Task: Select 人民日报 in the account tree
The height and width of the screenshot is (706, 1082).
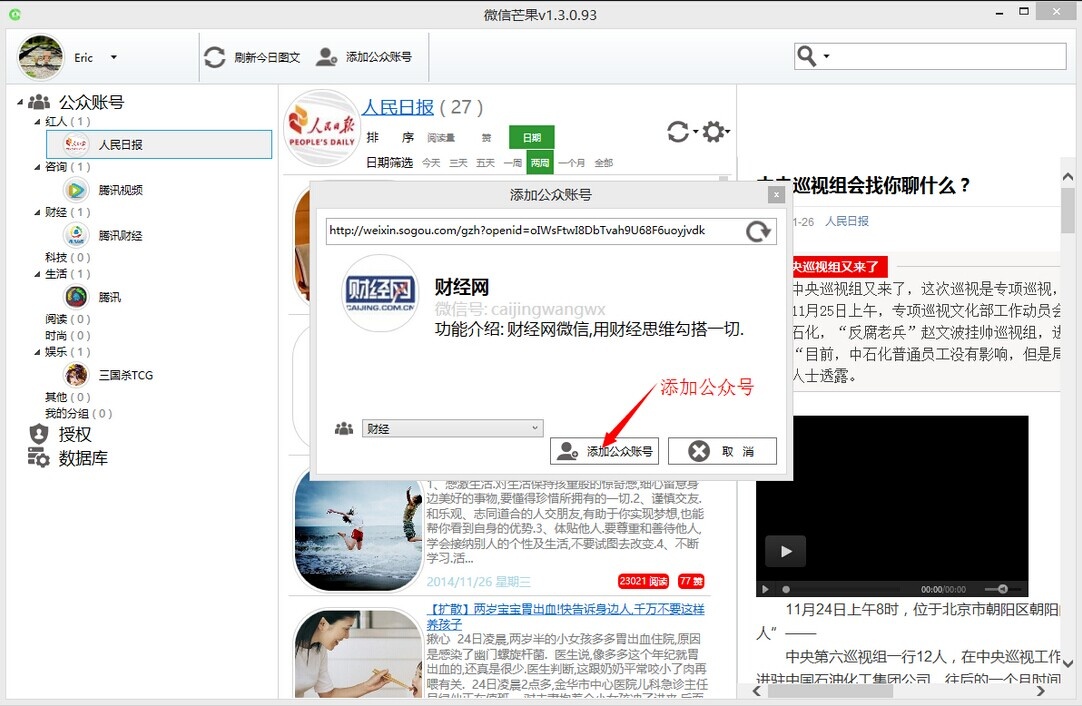Action: [x=159, y=144]
